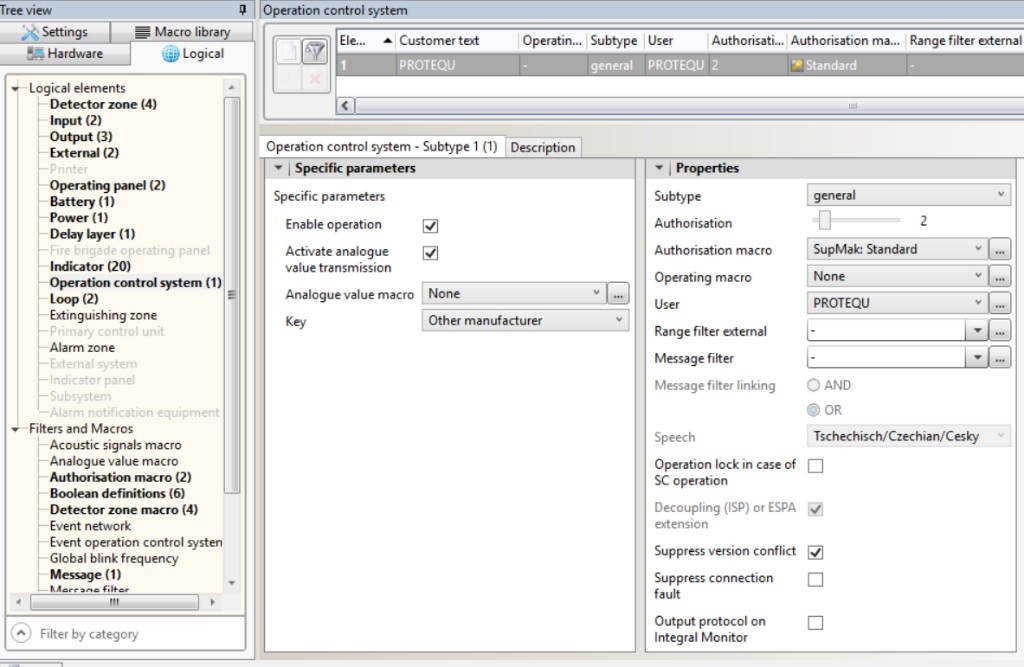The width and height of the screenshot is (1024, 667).
Task: Open the Authorisation macro dropdown
Action: (x=897, y=250)
